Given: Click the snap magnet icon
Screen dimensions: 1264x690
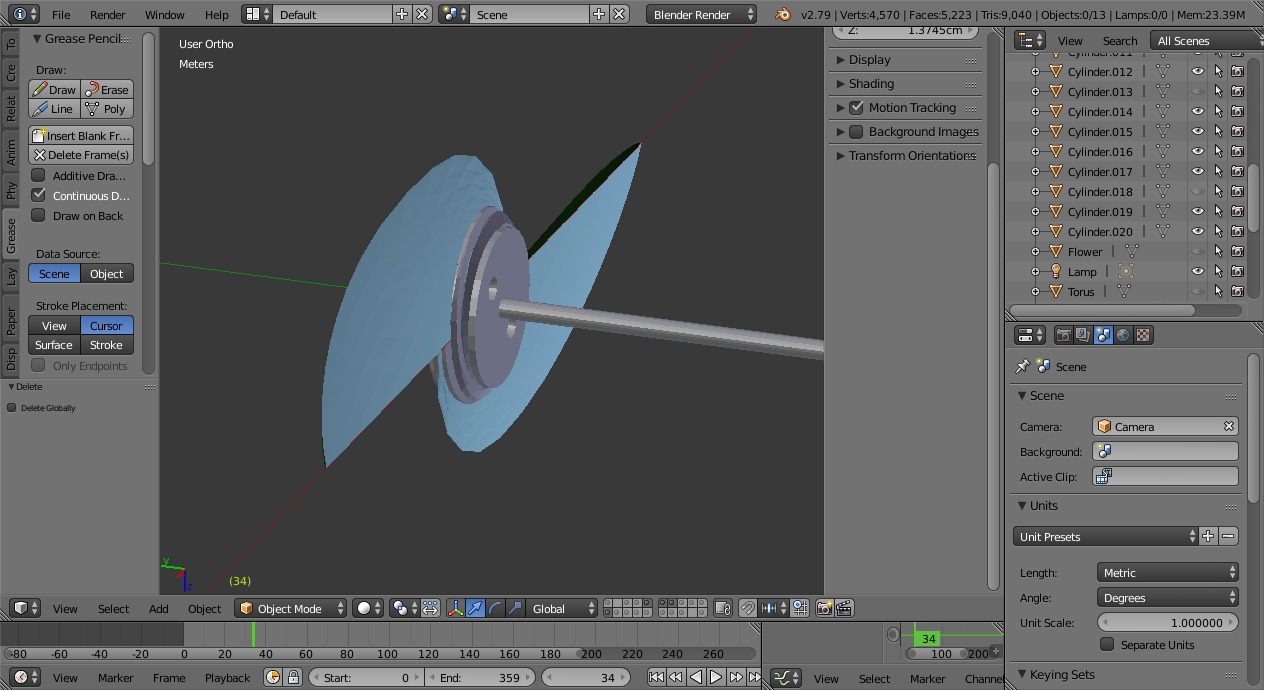Looking at the screenshot, I should pyautogui.click(x=747, y=608).
